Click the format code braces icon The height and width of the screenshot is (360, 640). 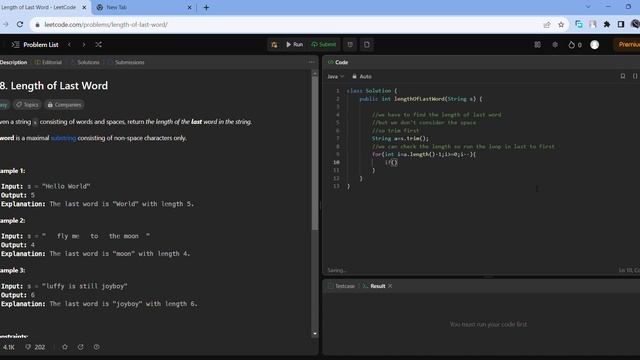click(635, 76)
